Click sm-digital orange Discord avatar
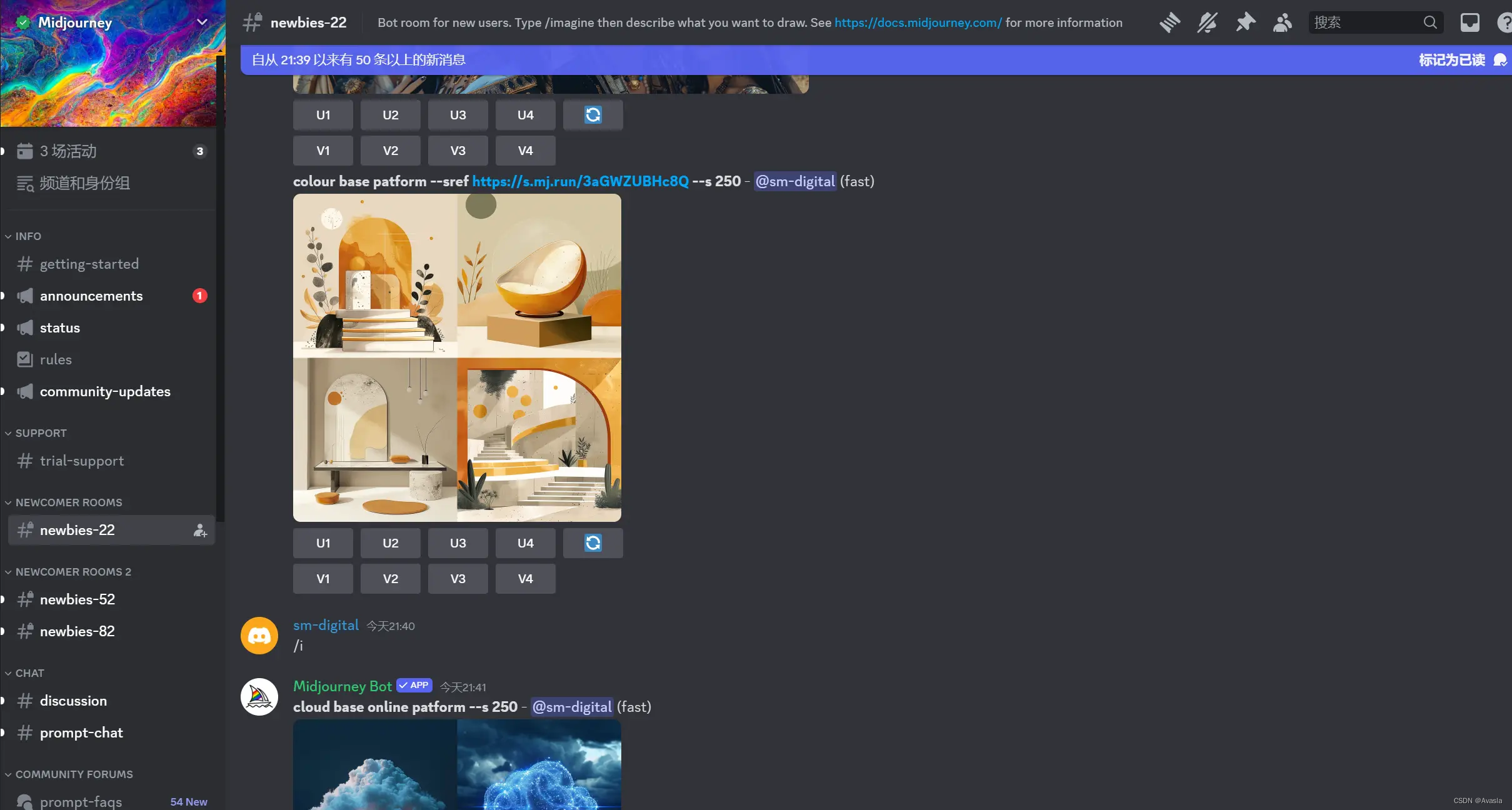 (259, 636)
